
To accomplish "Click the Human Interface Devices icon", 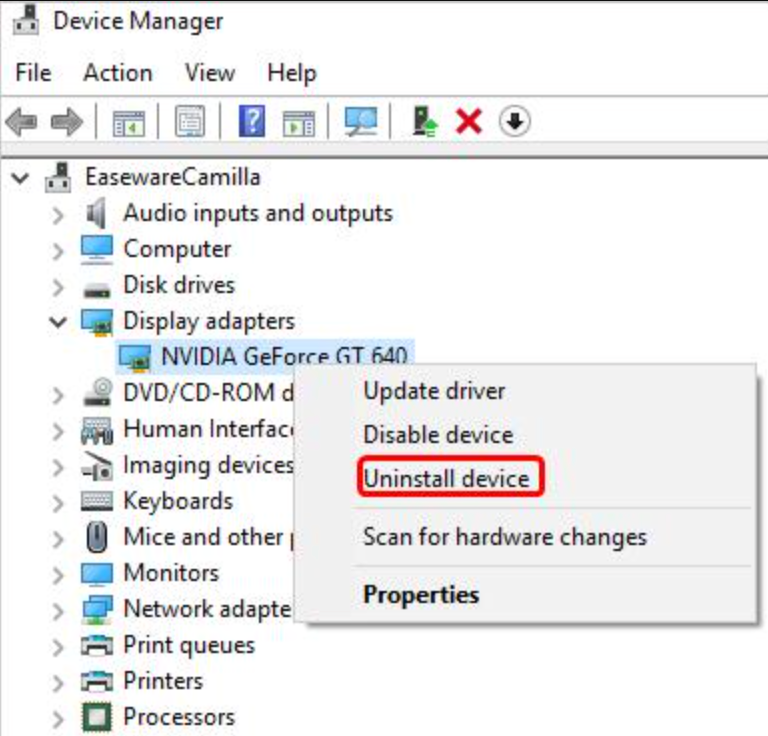I will 96,429.
